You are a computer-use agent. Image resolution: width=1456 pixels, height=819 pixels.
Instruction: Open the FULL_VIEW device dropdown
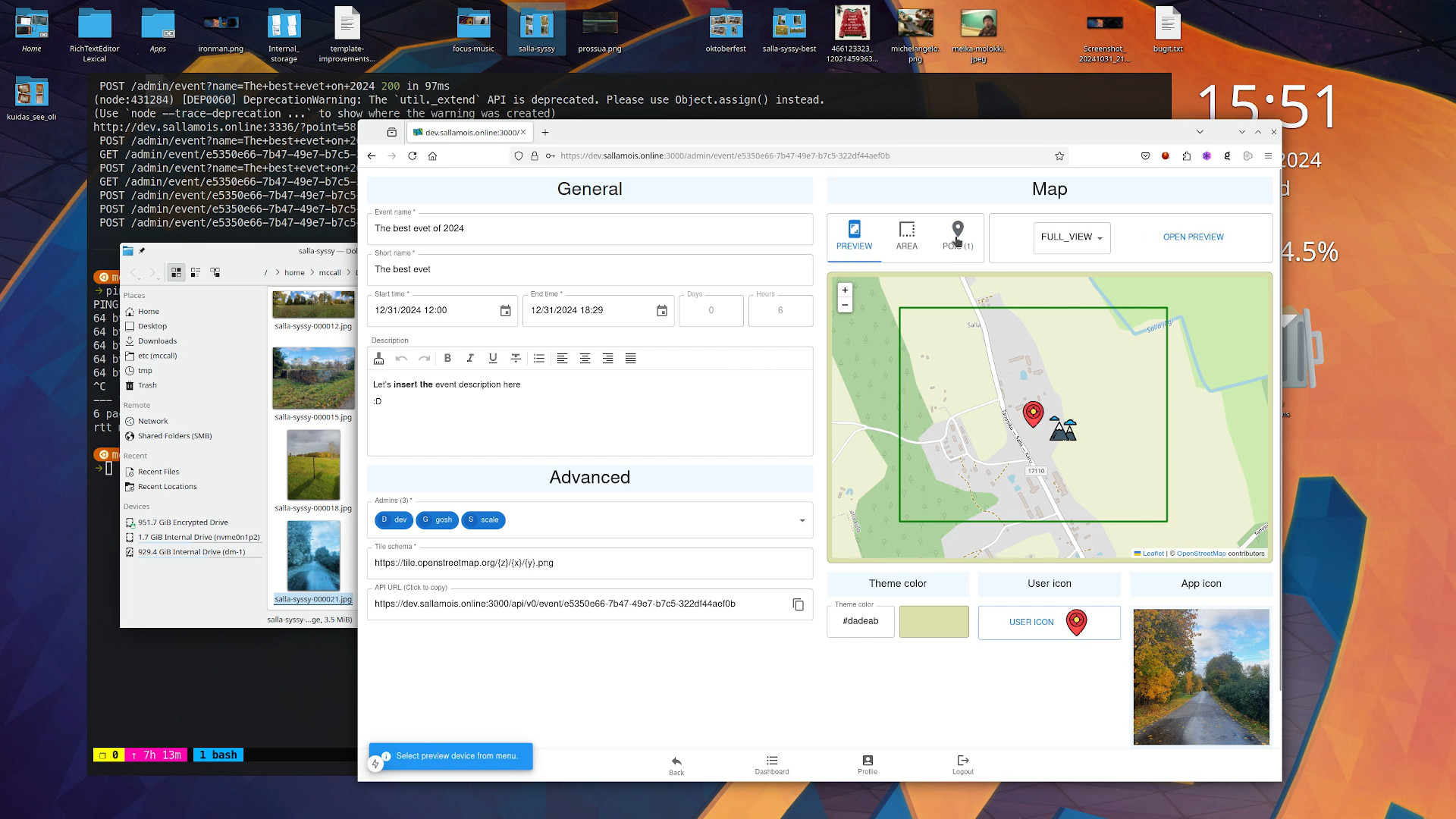click(x=1072, y=237)
